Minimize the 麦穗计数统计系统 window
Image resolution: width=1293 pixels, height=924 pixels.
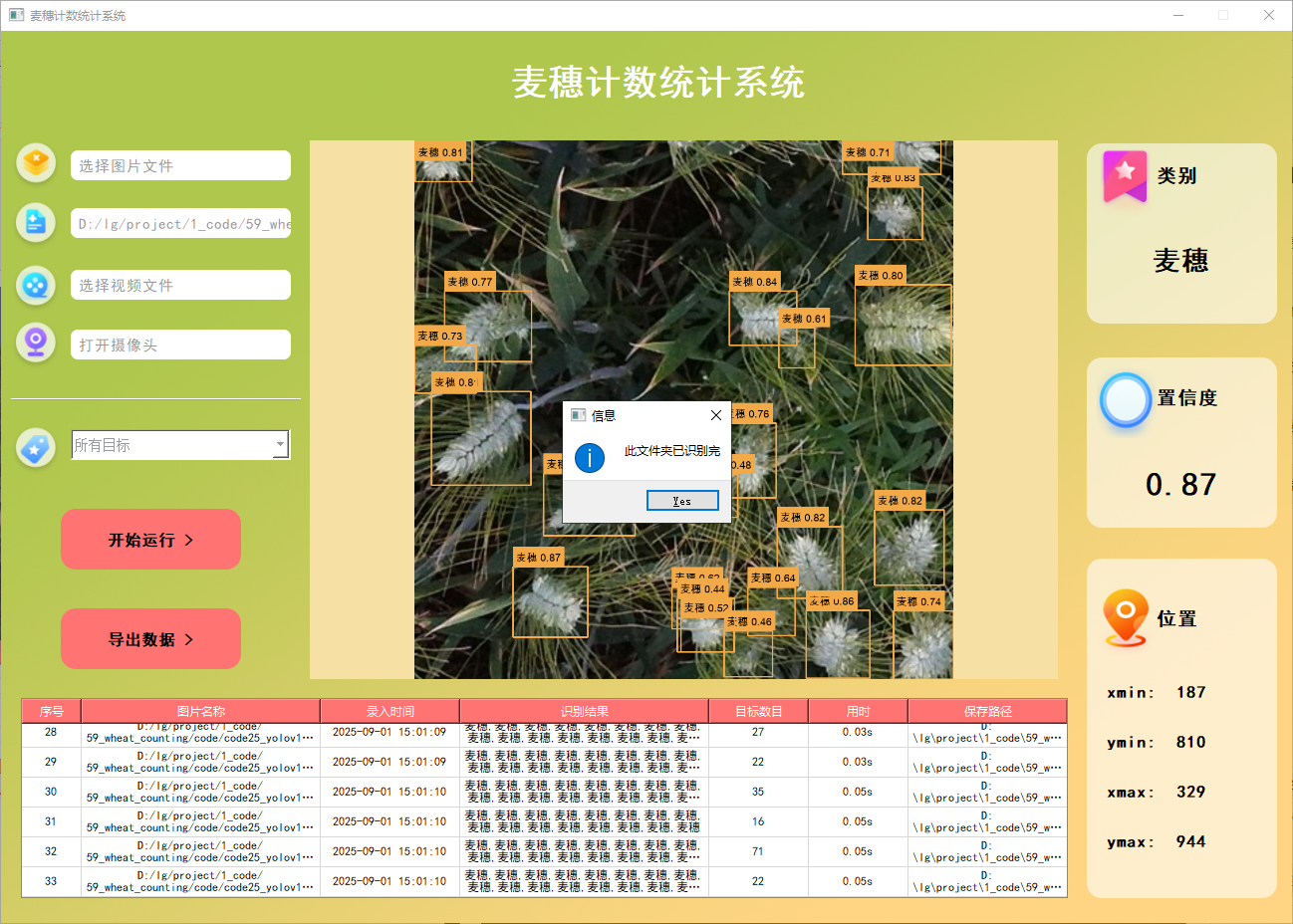1178,15
